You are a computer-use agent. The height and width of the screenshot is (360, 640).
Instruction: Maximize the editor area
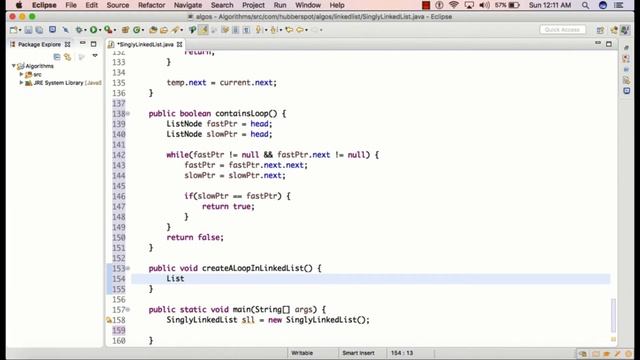[x=609, y=44]
